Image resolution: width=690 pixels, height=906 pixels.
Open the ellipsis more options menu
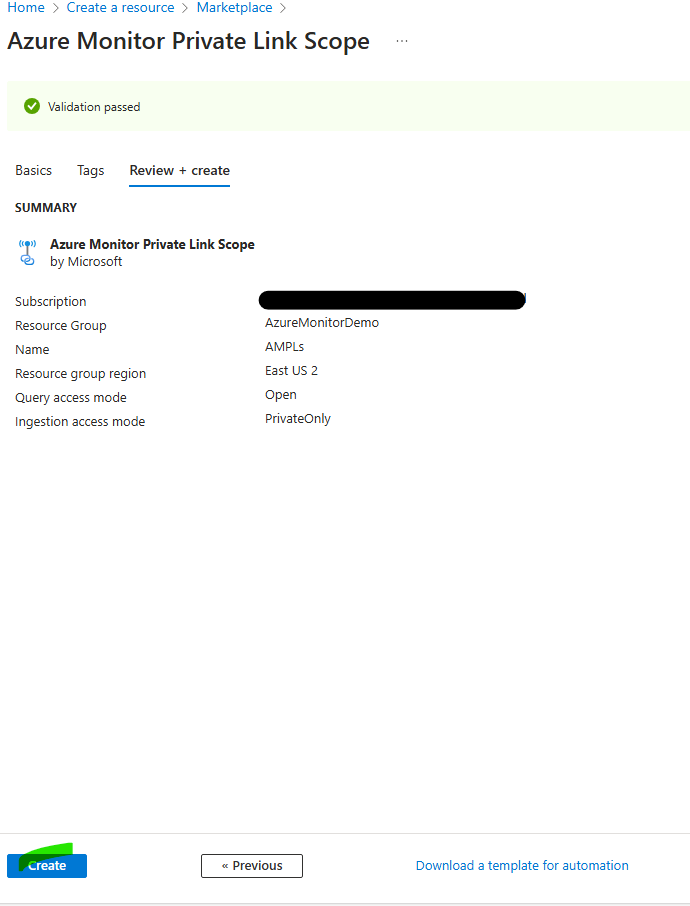click(402, 42)
